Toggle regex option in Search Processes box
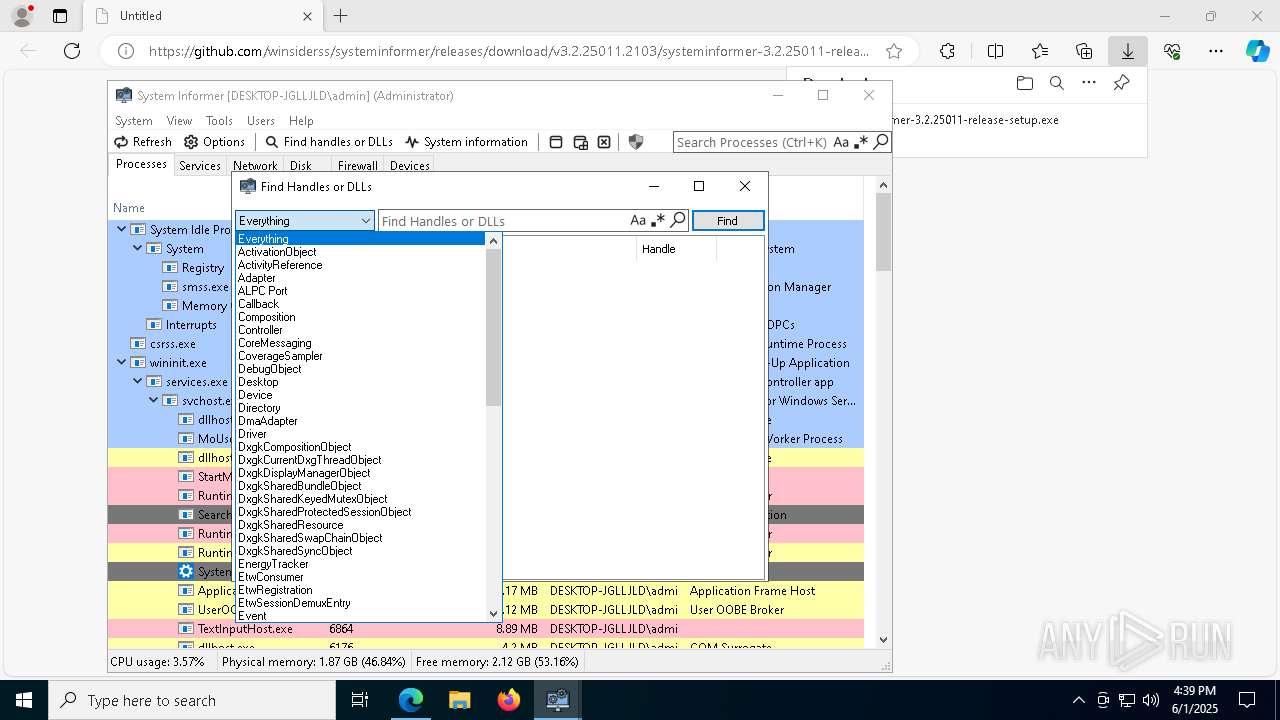This screenshot has height=720, width=1280. tap(861, 142)
